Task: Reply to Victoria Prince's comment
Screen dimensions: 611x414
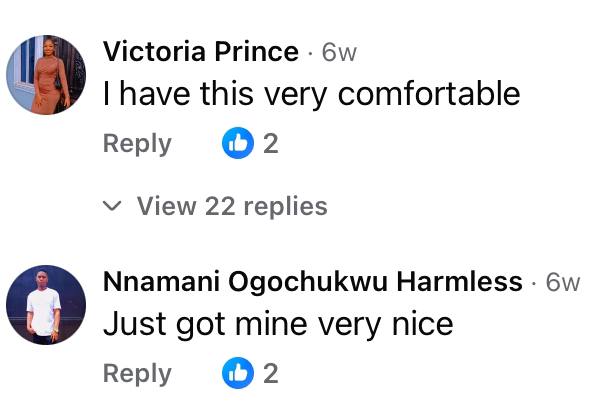Action: (137, 144)
